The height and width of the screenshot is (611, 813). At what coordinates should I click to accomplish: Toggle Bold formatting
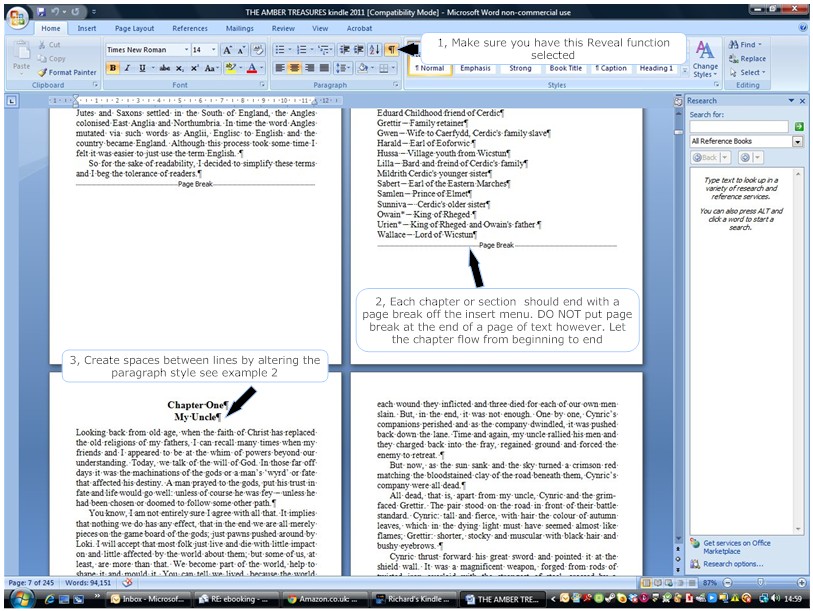point(113,68)
